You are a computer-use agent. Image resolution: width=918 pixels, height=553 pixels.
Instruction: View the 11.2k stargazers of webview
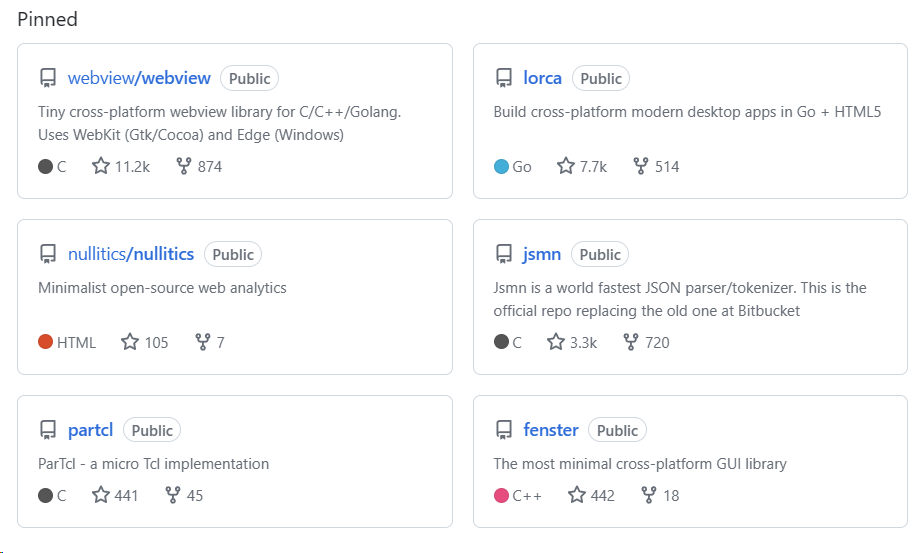121,166
